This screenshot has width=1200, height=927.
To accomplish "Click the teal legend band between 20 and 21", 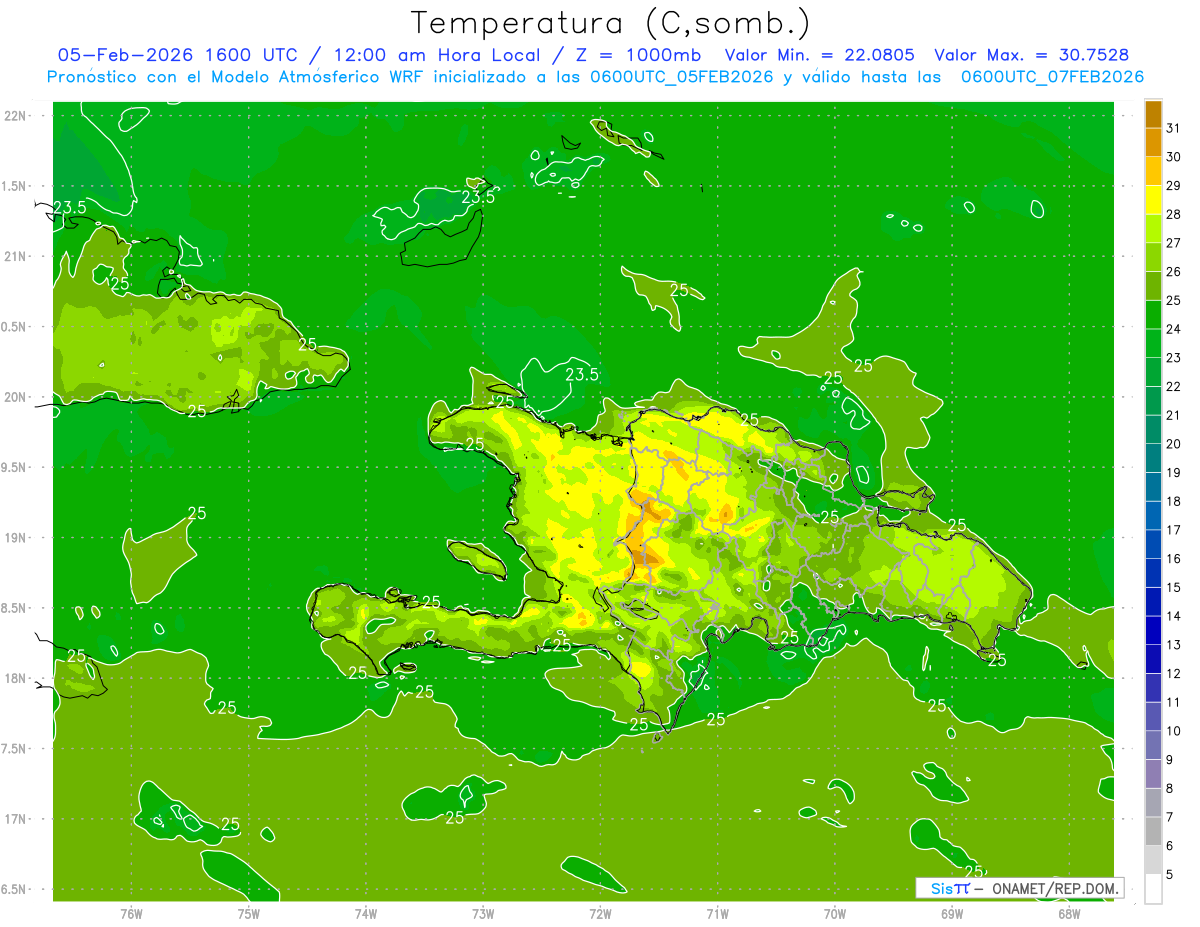I will click(1153, 430).
